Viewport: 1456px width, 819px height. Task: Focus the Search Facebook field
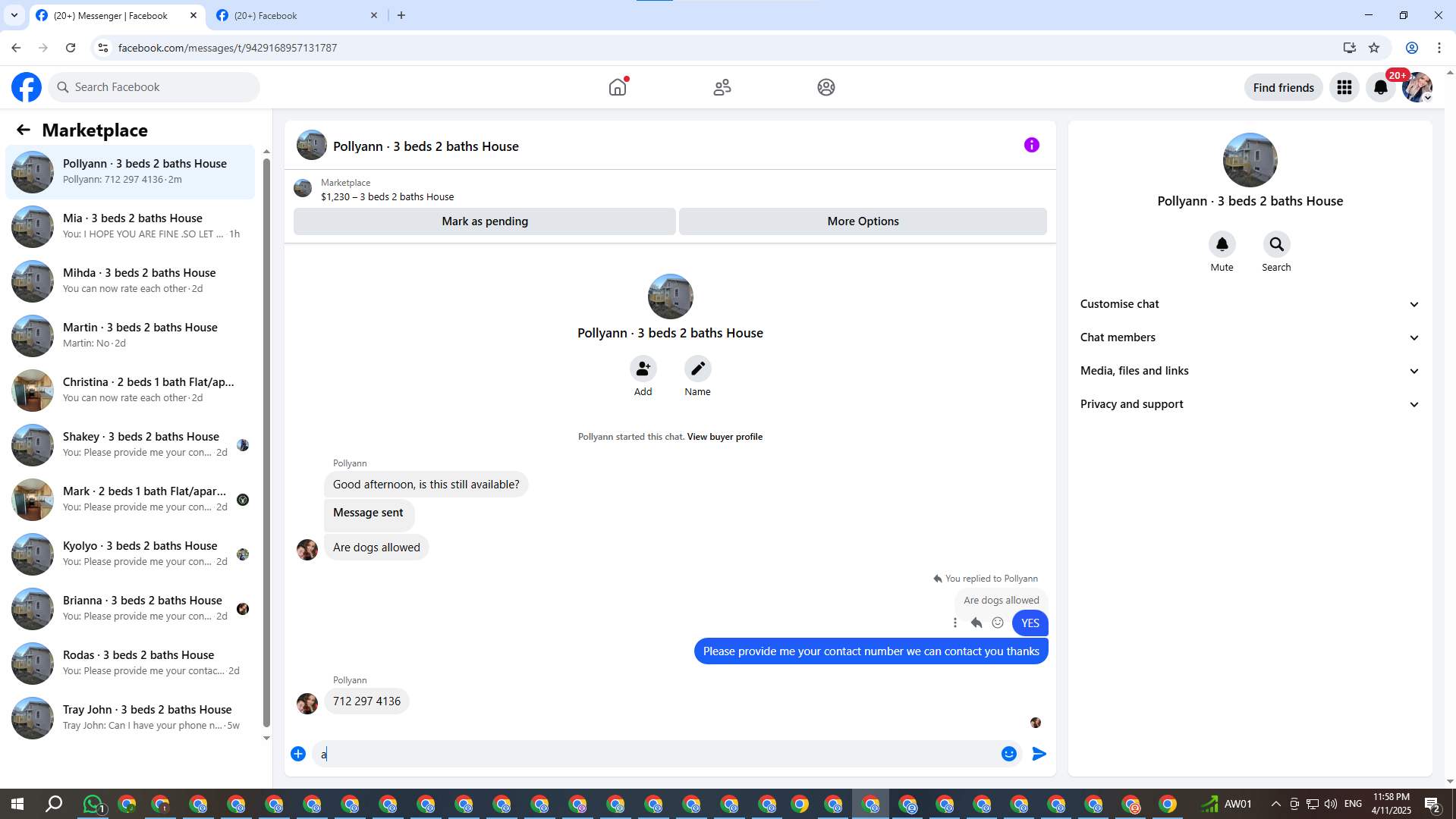coord(154,87)
